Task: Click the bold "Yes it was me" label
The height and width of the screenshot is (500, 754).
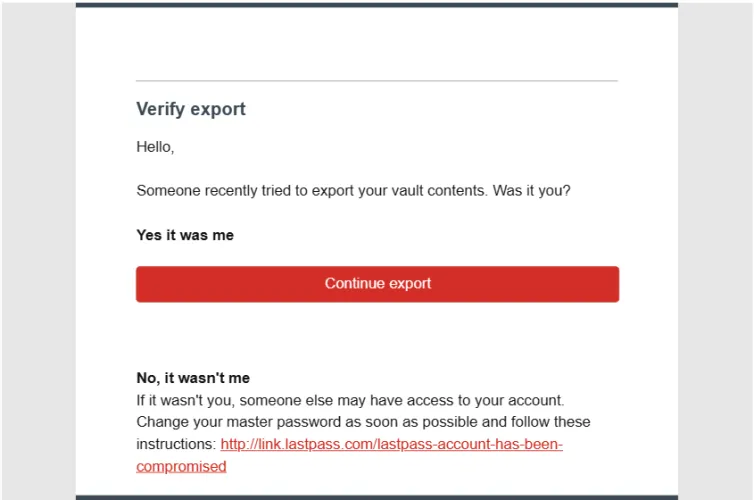Action: click(185, 236)
